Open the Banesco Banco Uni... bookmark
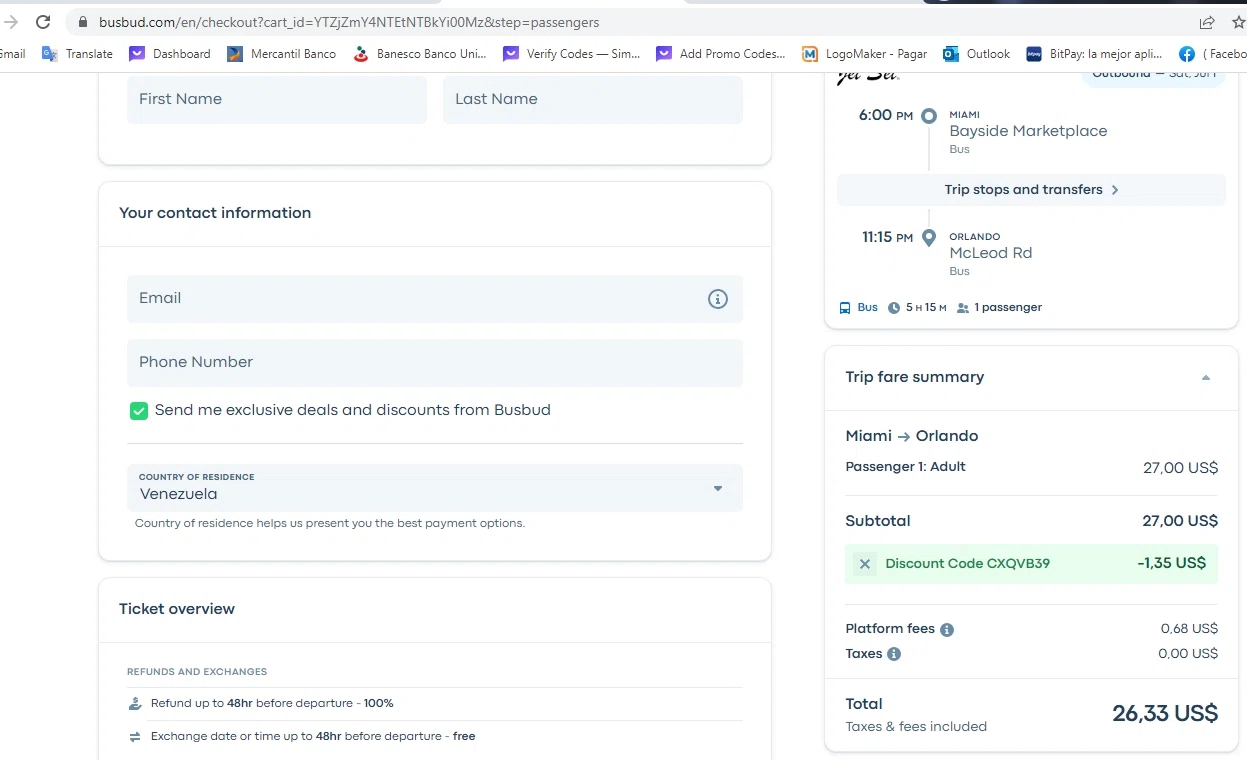The image size is (1247, 760). [420, 54]
